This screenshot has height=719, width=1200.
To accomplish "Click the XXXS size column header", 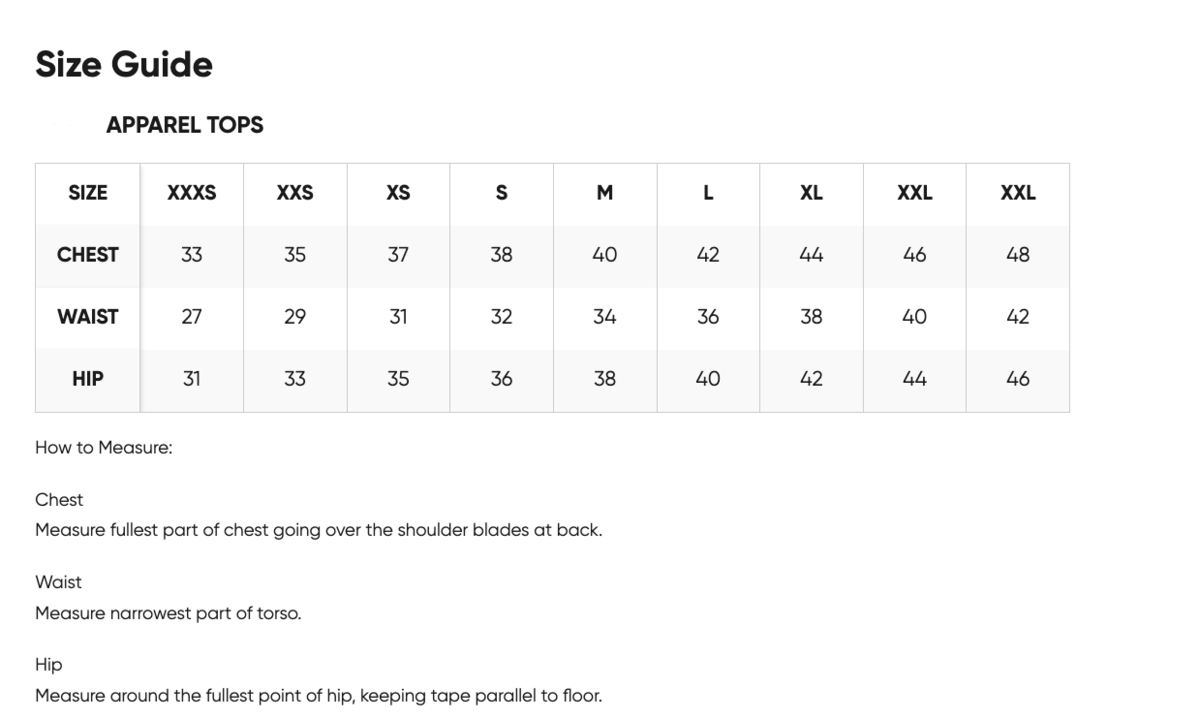I will click(x=192, y=193).
